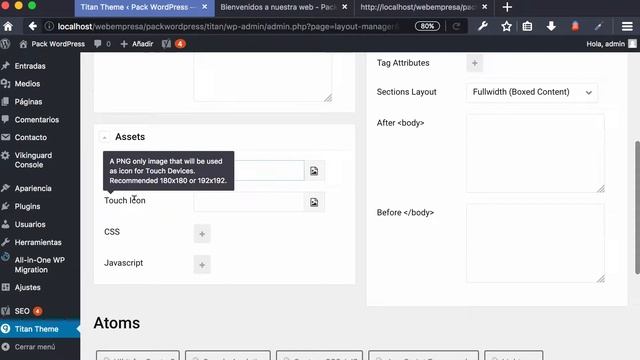Click the site info icon in address bar
The image size is (640, 360).
tap(49, 27)
